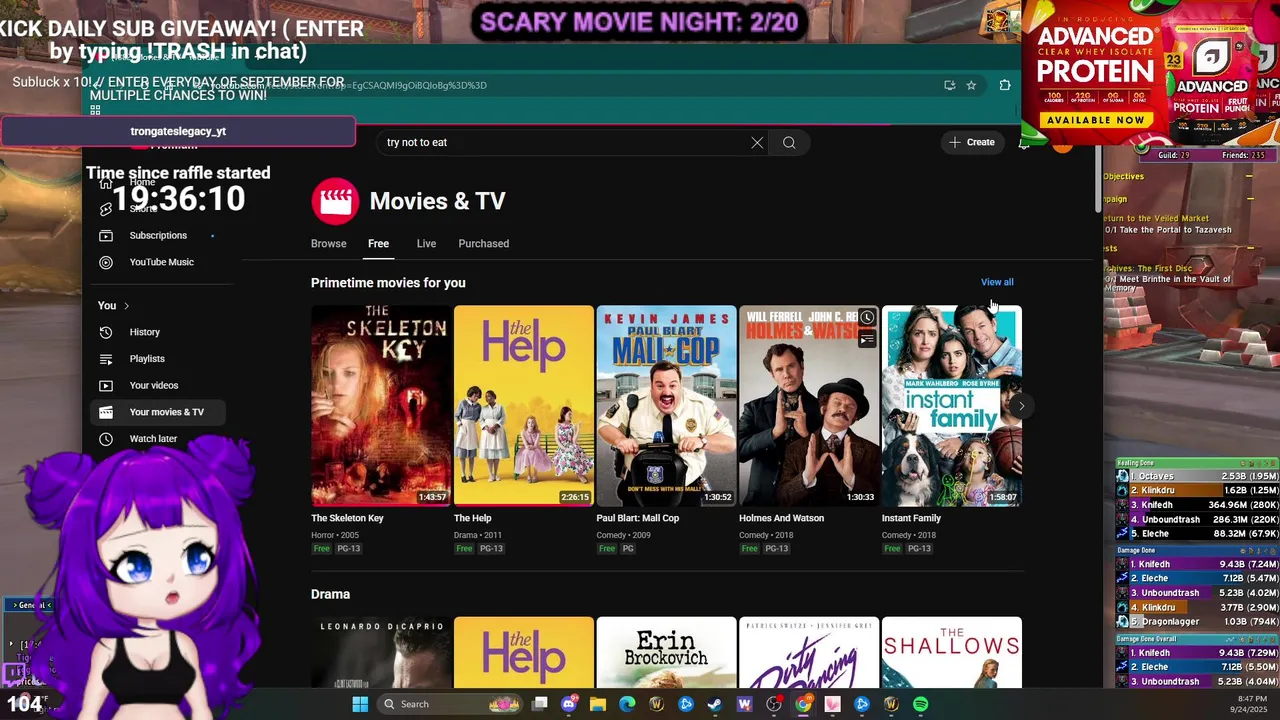
Task: Click The Help poster in Primetime movies
Action: [x=523, y=405]
